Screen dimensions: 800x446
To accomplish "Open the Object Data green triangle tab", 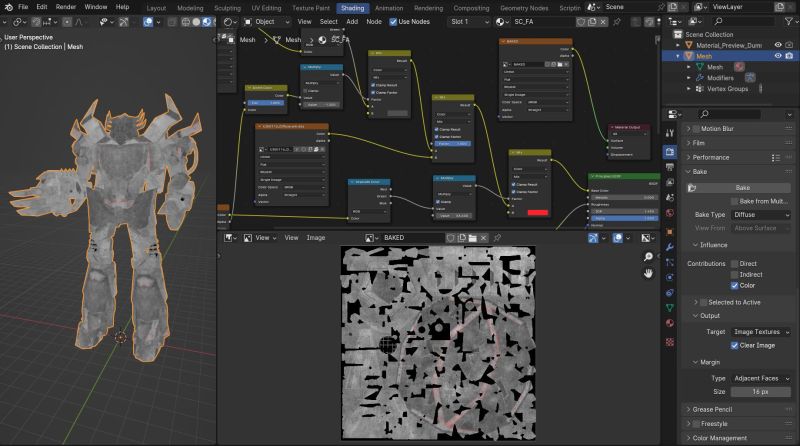I will [x=670, y=308].
